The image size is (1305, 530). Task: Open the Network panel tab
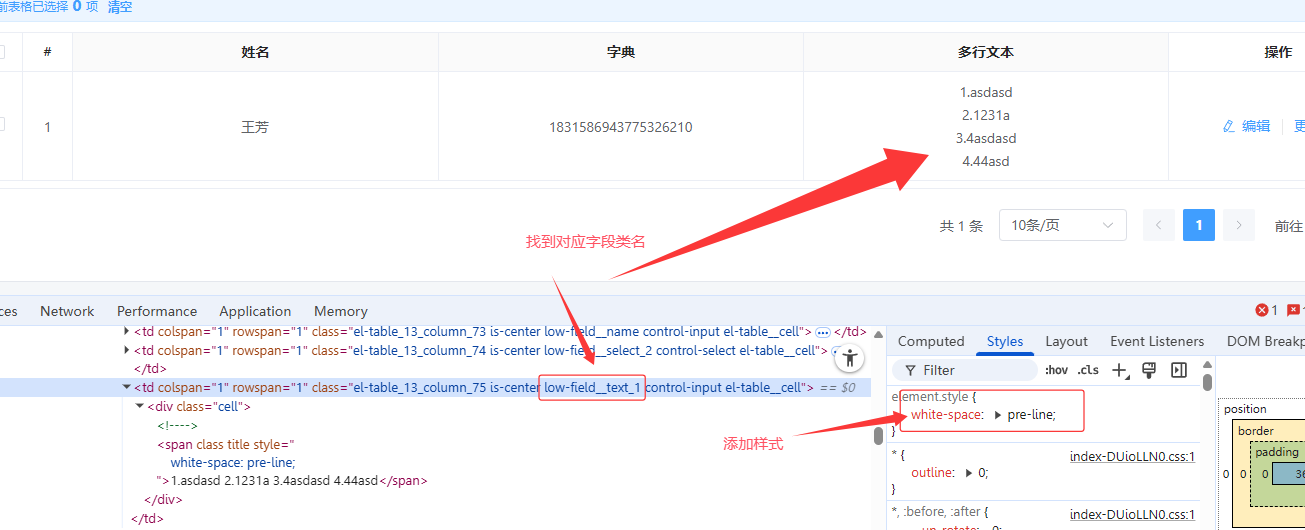click(67, 311)
